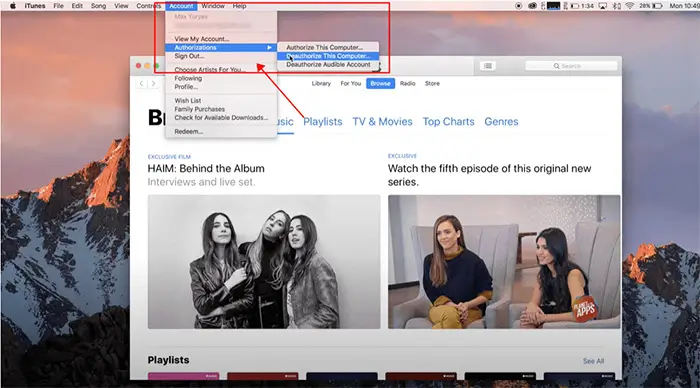700x388 pixels.
Task: Click the Bluetooth status icon
Action: 617,6
